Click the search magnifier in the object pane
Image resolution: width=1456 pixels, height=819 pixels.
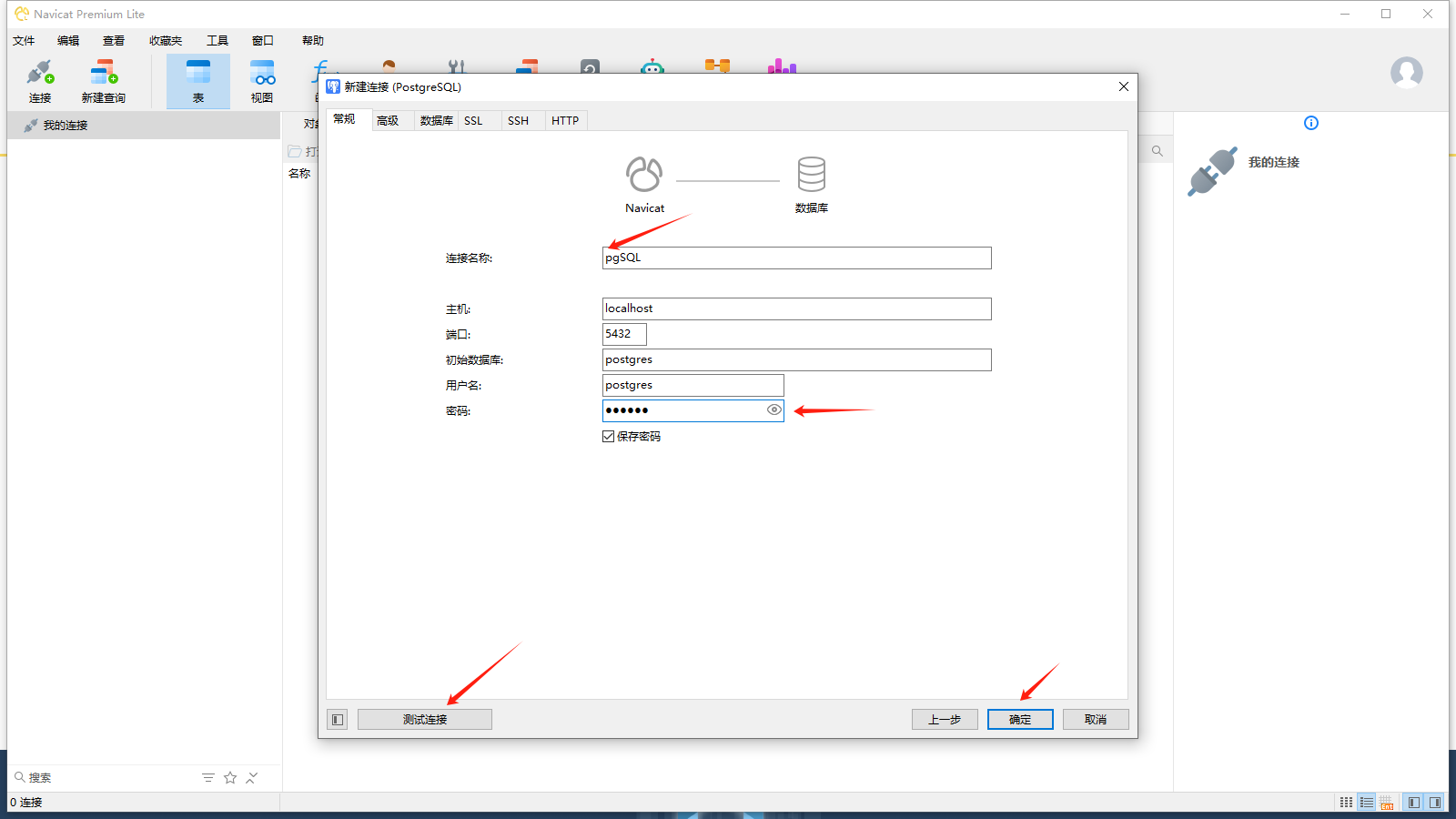(1158, 151)
